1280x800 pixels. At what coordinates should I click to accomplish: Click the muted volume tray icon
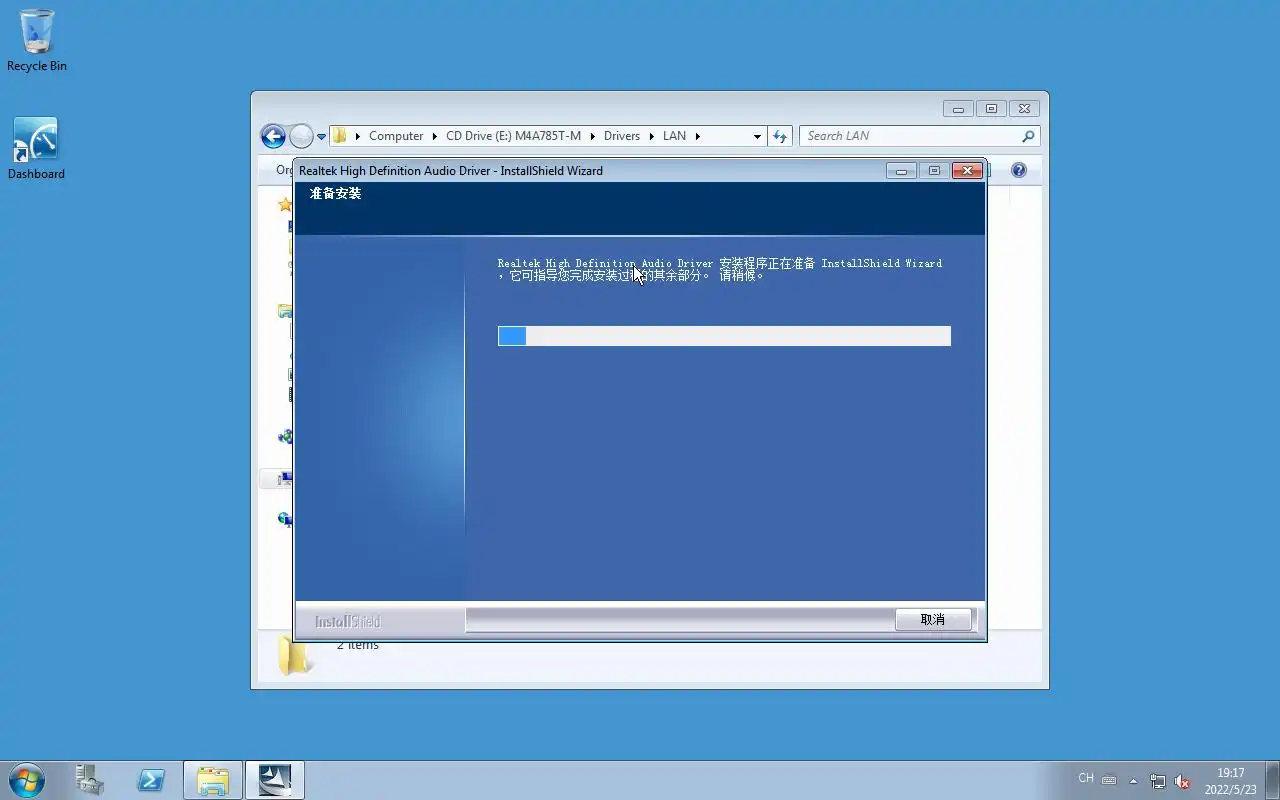pos(1182,781)
